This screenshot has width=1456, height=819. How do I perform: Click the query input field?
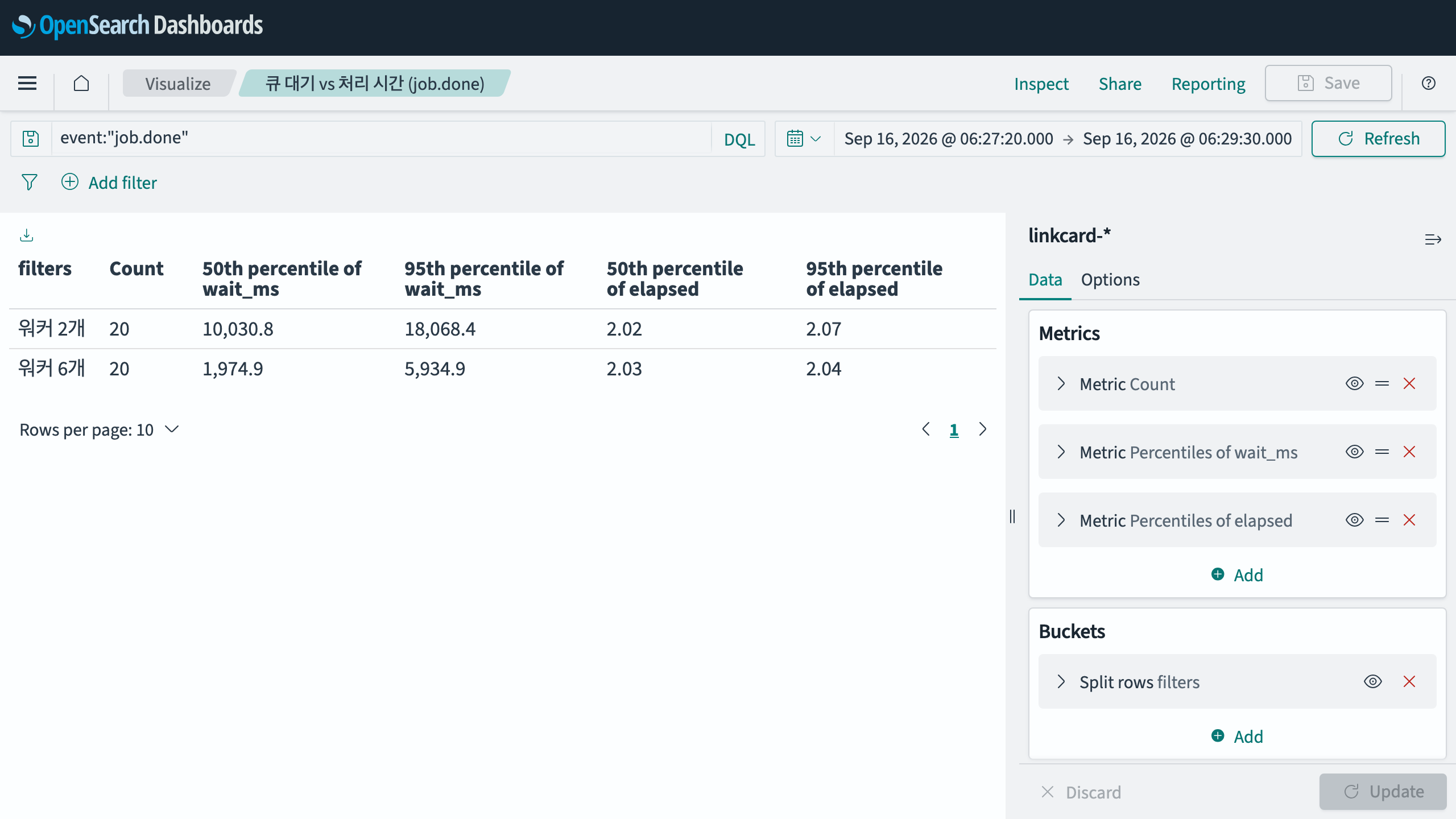[x=381, y=138]
